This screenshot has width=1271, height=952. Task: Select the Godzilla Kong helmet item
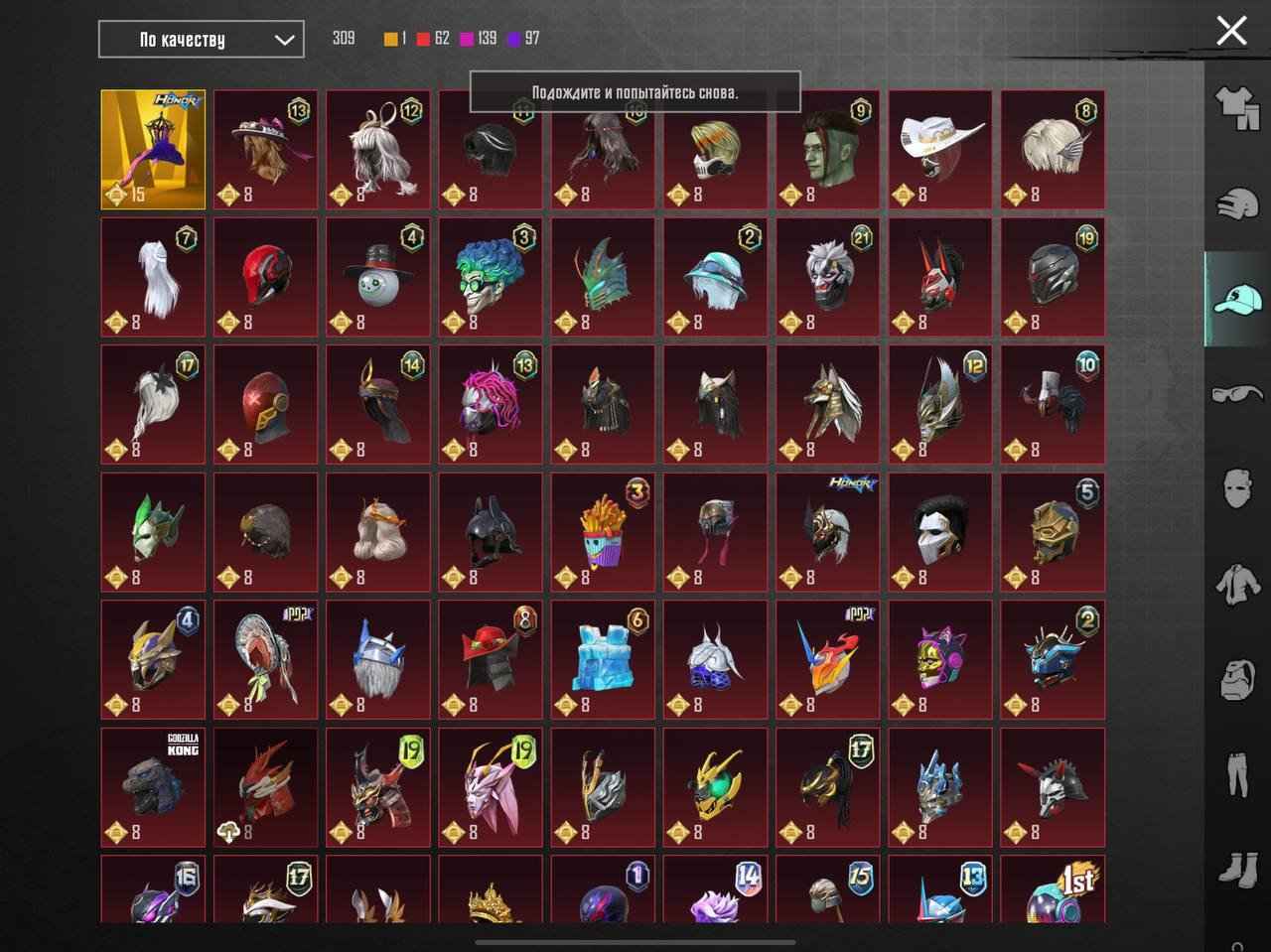click(153, 787)
